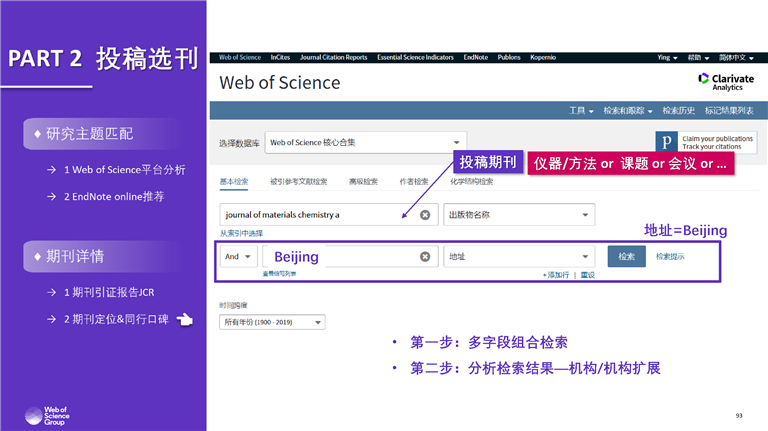Select 2 EndNote online推荐 item

click(x=114, y=197)
